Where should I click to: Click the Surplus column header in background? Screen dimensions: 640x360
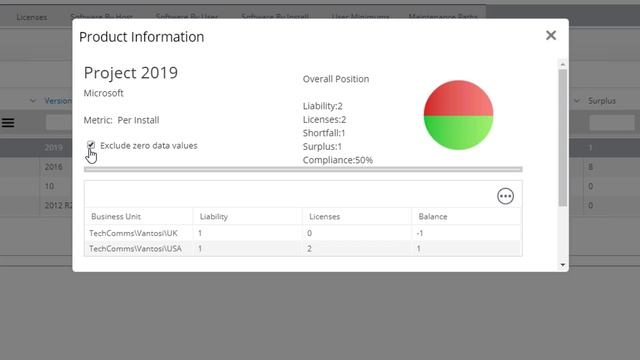(602, 101)
